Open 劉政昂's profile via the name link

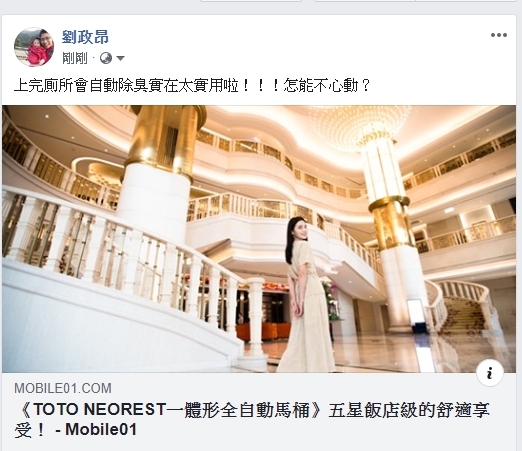[85, 37]
